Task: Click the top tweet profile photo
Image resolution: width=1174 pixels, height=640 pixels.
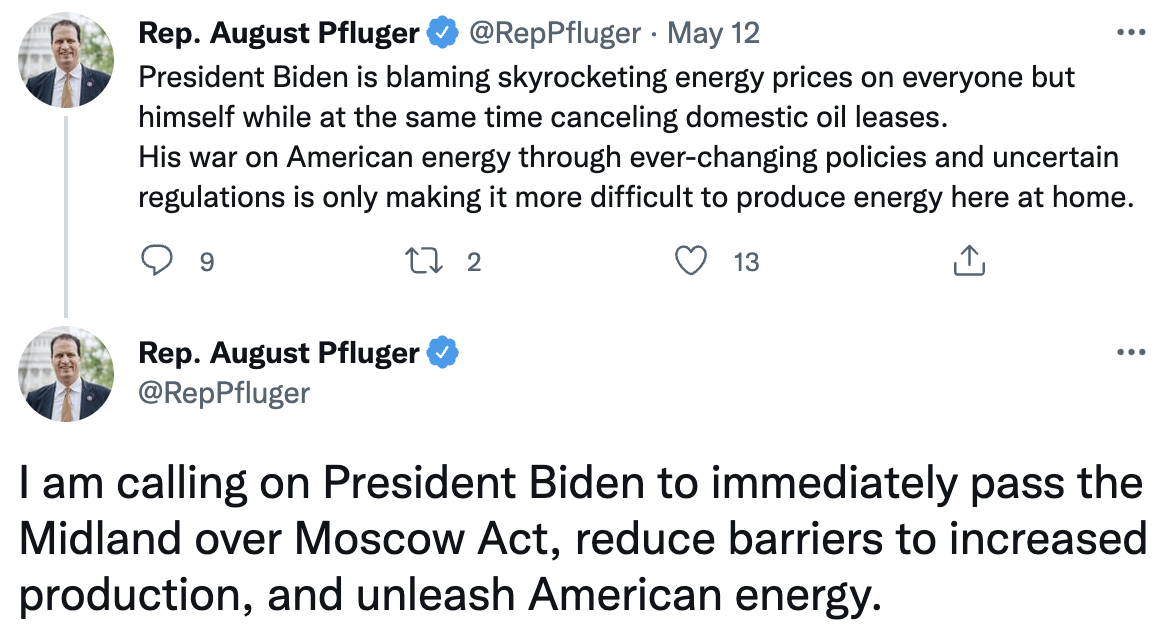Action: click(x=66, y=62)
